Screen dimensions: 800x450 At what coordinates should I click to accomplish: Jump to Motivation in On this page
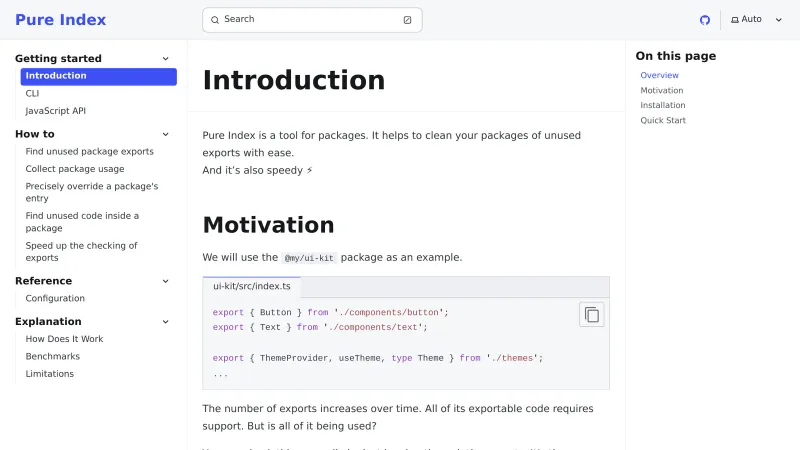click(662, 91)
